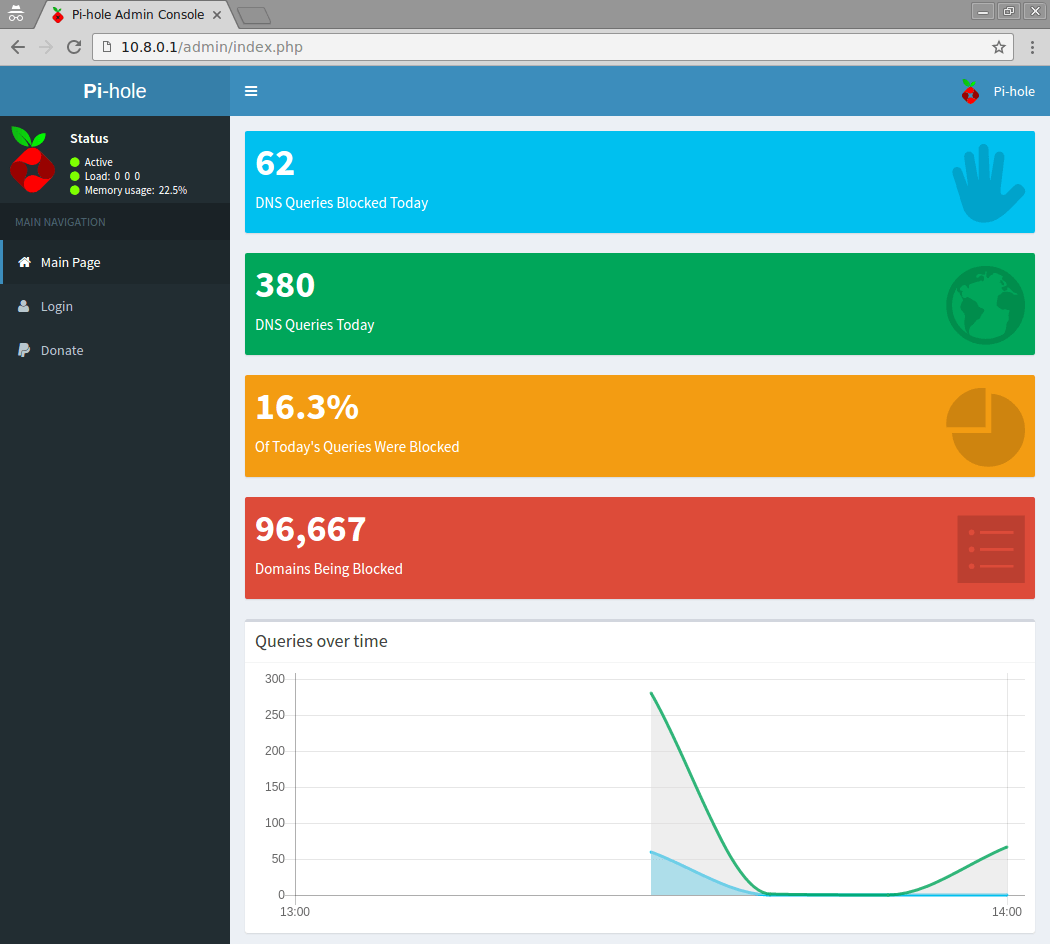Viewport: 1050px width, 944px height.
Task: Select the Pi-hole Admin Console browser tab
Action: coord(137,15)
